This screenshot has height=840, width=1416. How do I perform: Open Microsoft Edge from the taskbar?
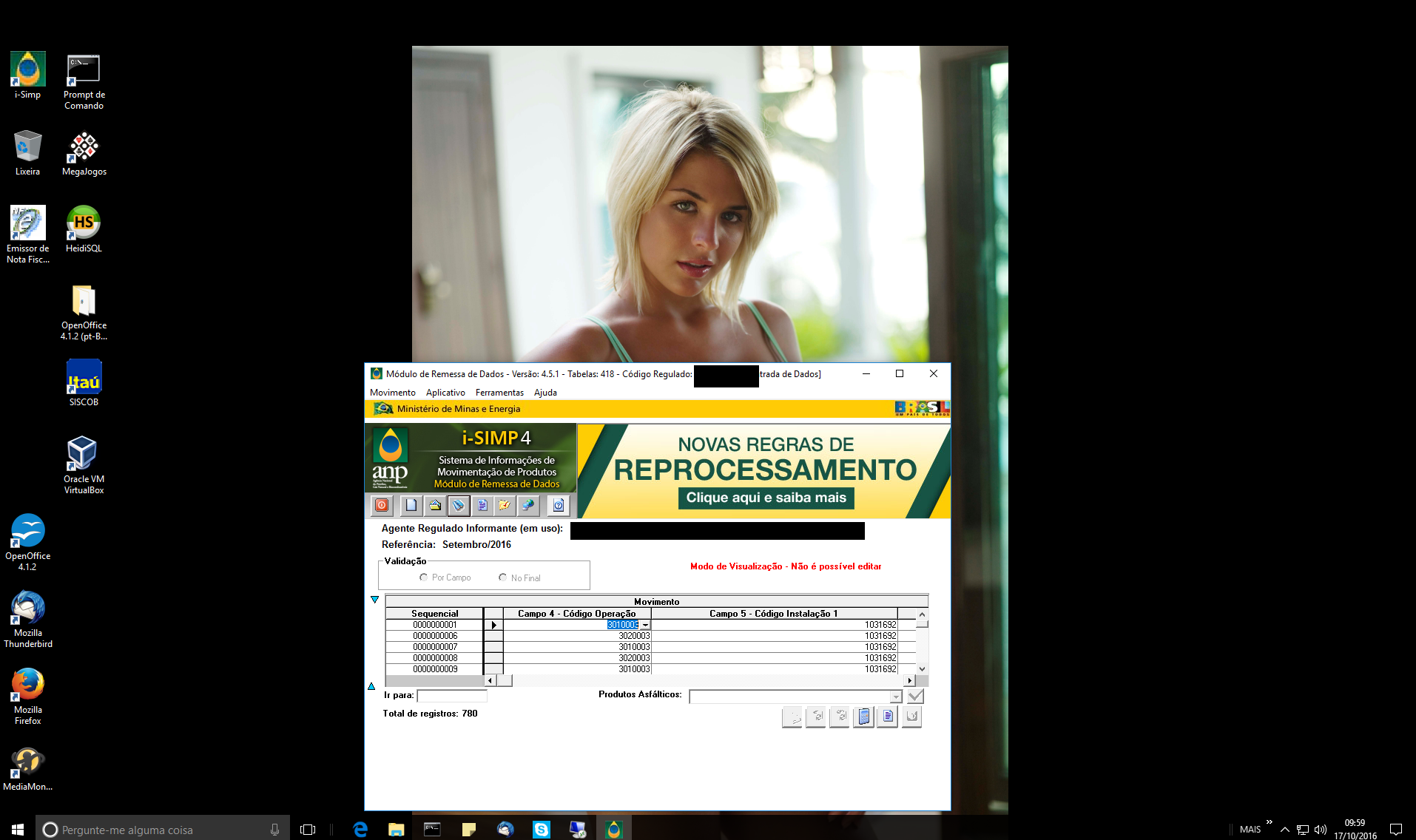[x=360, y=830]
